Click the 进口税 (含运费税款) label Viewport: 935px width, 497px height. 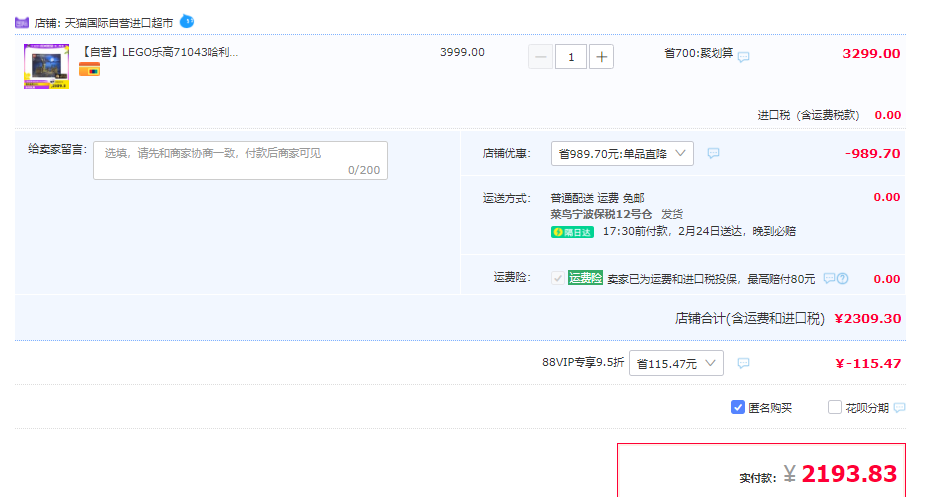tap(809, 115)
